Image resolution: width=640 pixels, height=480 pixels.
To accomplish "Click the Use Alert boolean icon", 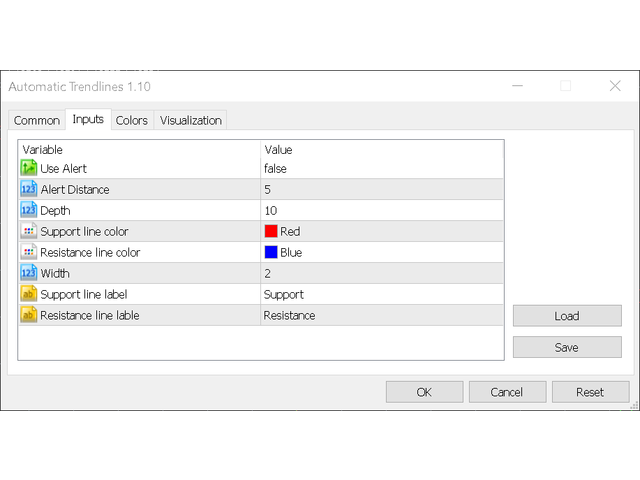I will click(x=29, y=168).
